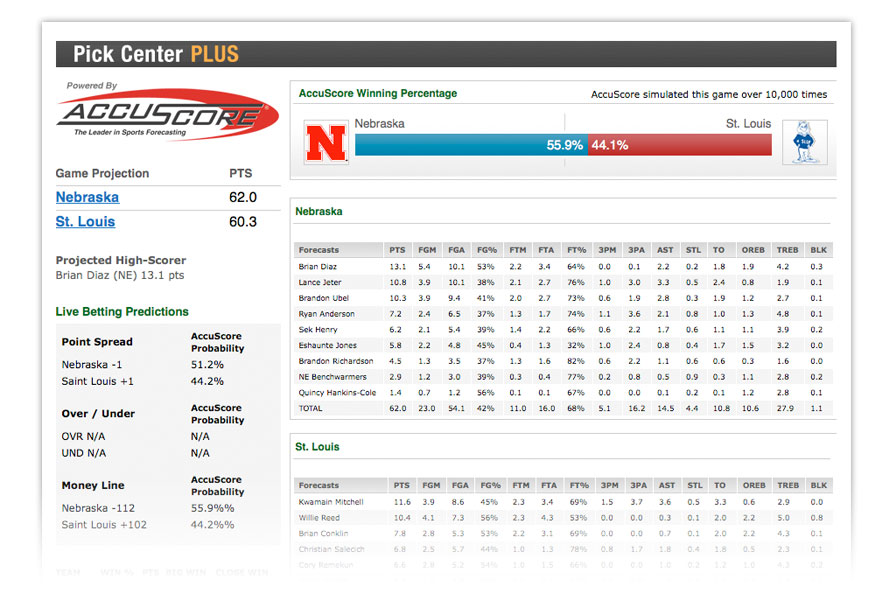Select the Lance Jeter row name

(x=320, y=282)
